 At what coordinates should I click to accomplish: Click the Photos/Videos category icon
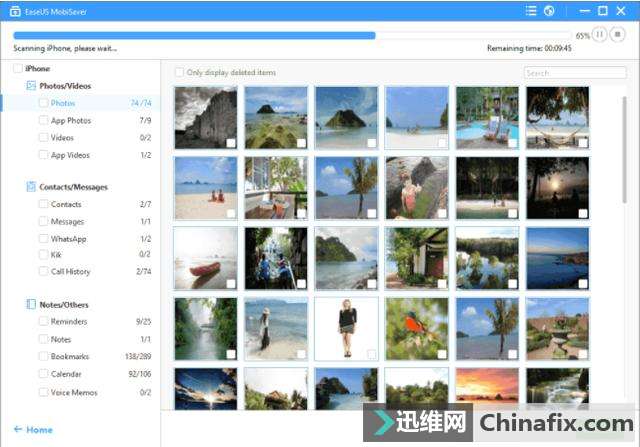31,86
